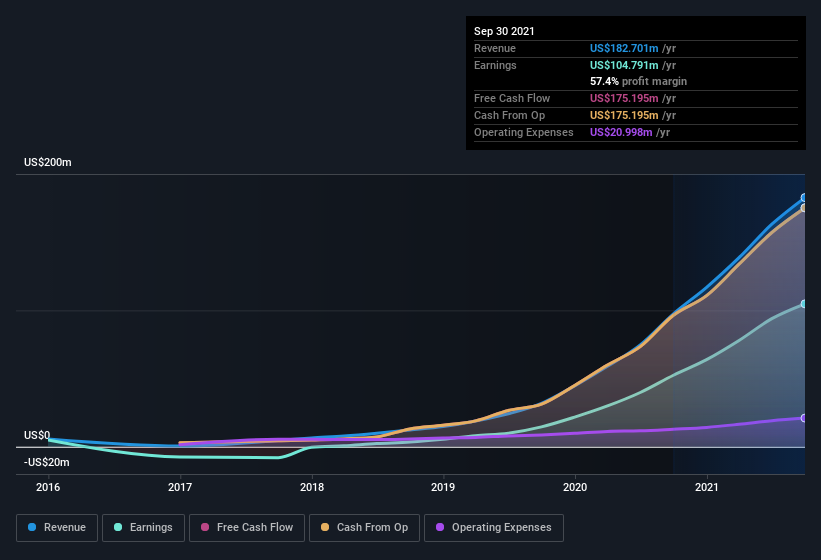Click the US$175.195m Cash From Op value

[624, 115]
